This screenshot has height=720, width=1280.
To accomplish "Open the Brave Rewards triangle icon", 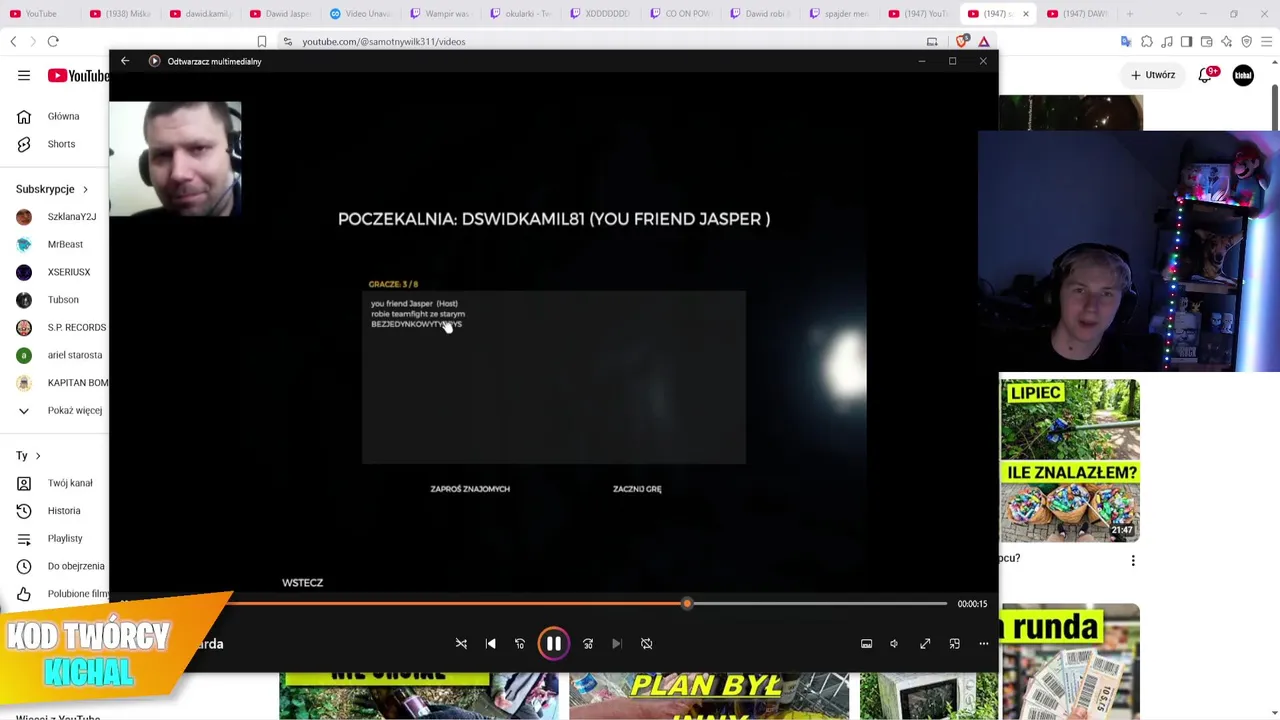I will (984, 41).
